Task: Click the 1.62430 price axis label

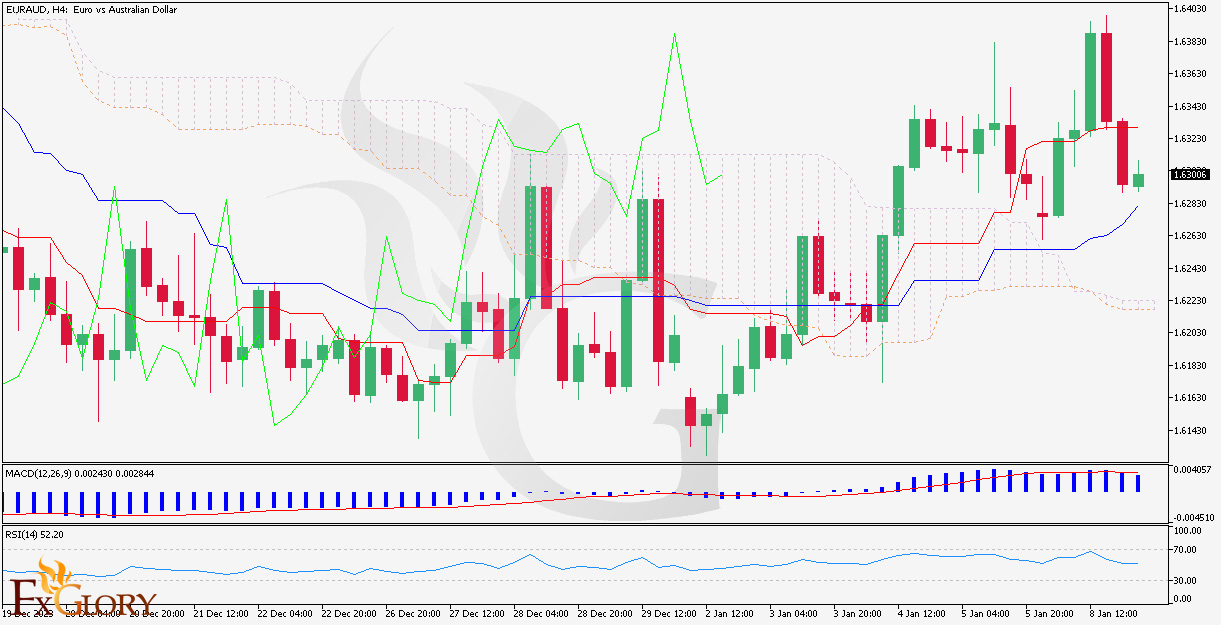Action: 1192,269
